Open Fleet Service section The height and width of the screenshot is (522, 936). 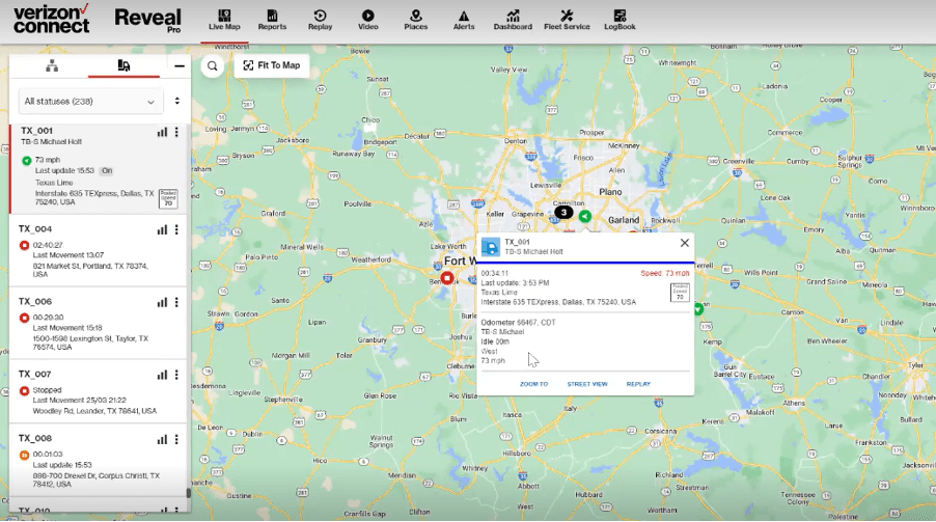coord(566,20)
